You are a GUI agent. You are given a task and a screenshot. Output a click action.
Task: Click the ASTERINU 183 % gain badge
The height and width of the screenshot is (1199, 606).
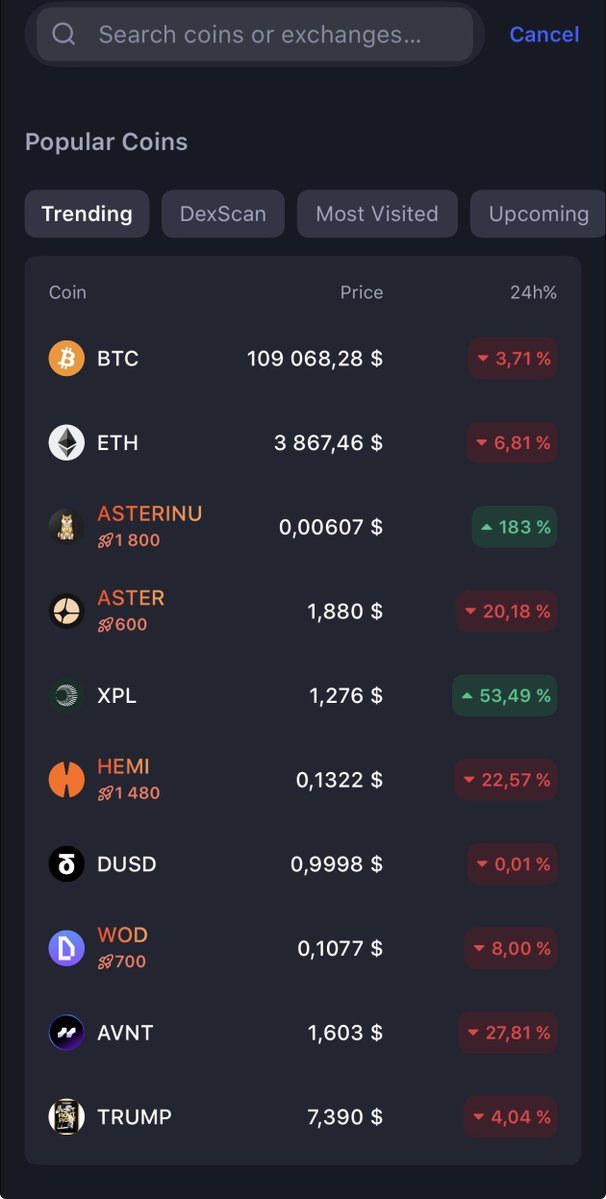point(514,526)
